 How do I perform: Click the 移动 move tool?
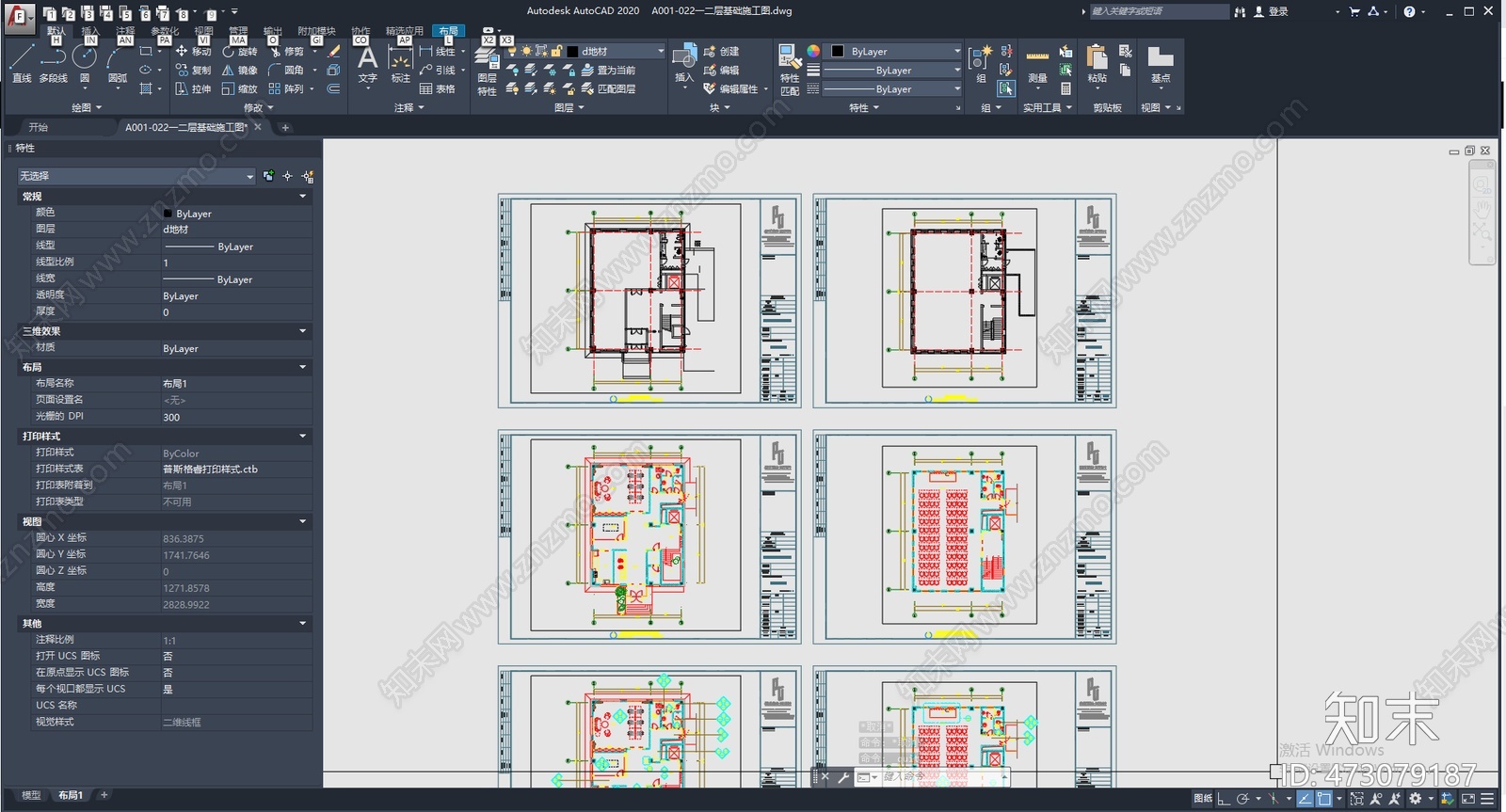pos(193,52)
